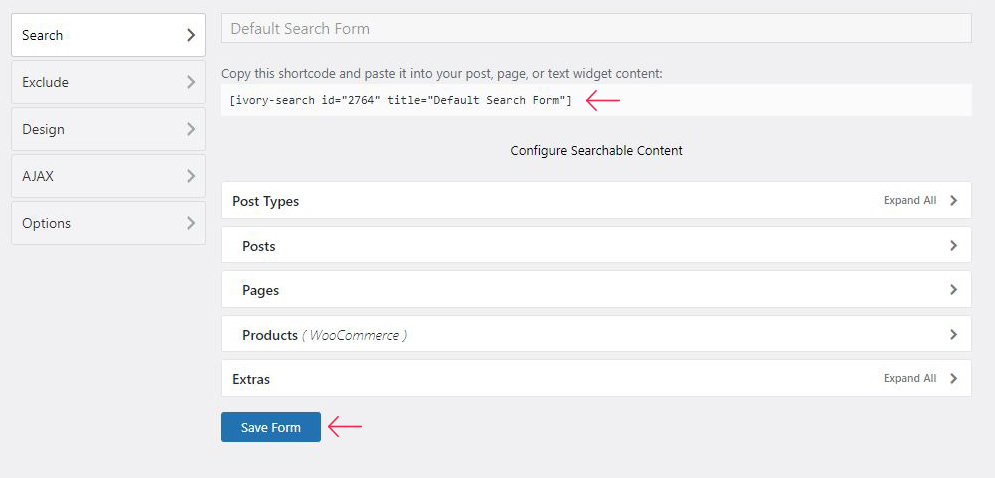Screen dimensions: 995x478
Task: Click the chevron arrow on Exclude tab
Action: pos(191,83)
